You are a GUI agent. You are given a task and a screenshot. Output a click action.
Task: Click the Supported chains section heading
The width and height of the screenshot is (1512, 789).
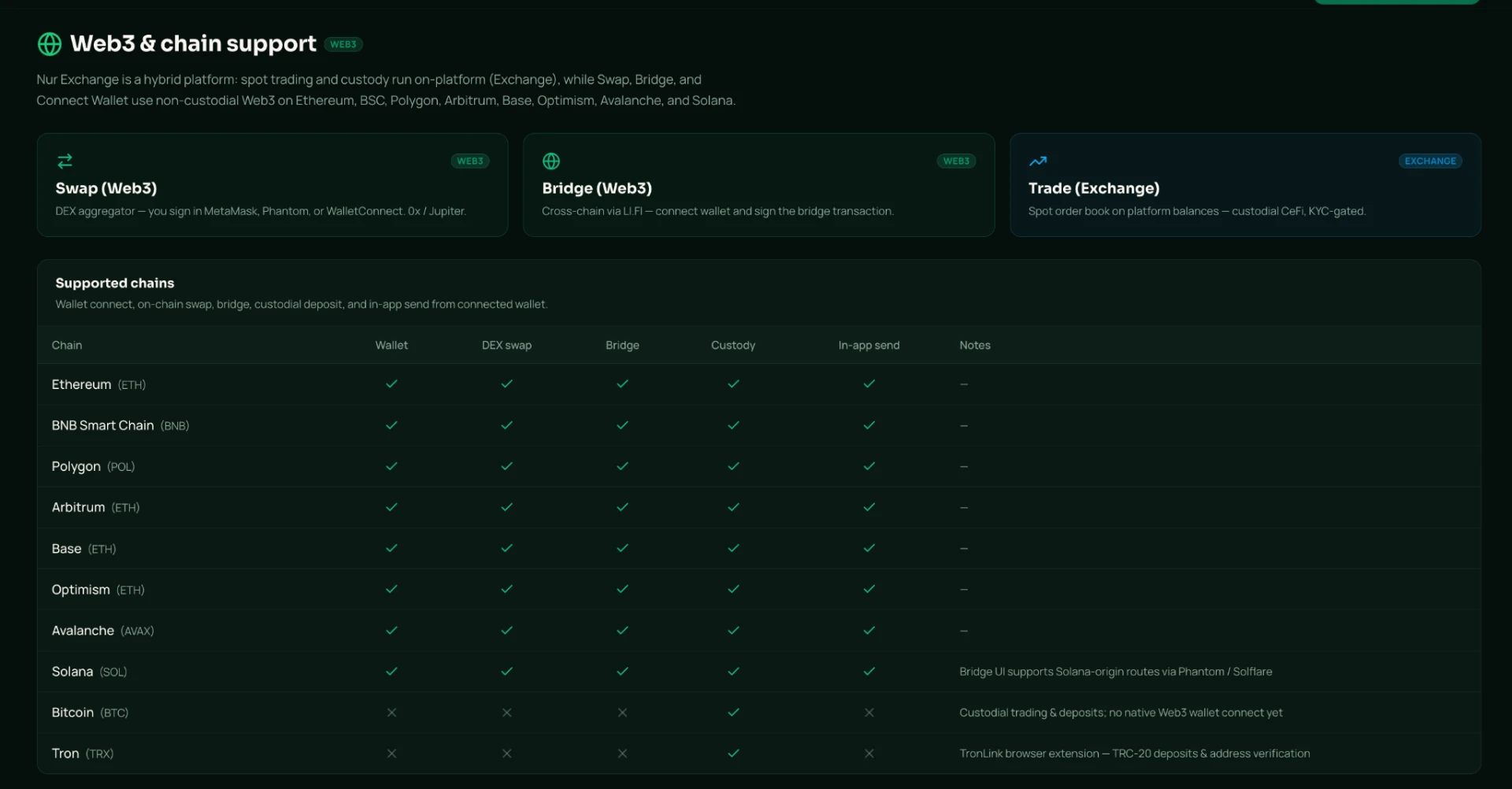tap(115, 283)
